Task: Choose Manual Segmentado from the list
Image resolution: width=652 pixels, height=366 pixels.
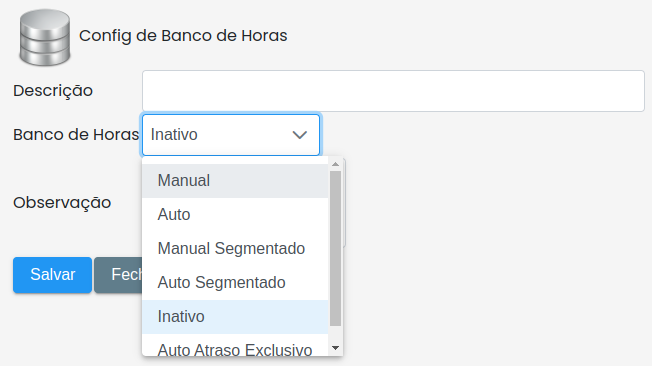Action: coord(235,249)
